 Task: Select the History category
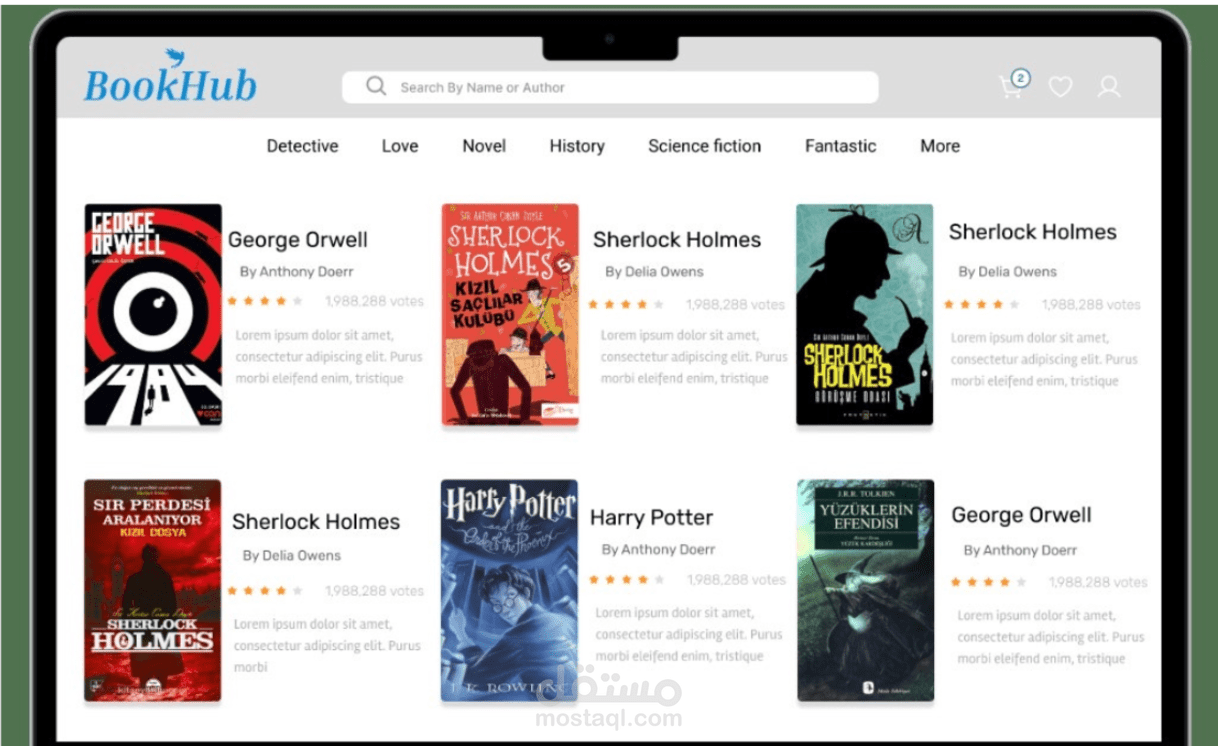click(x=577, y=146)
